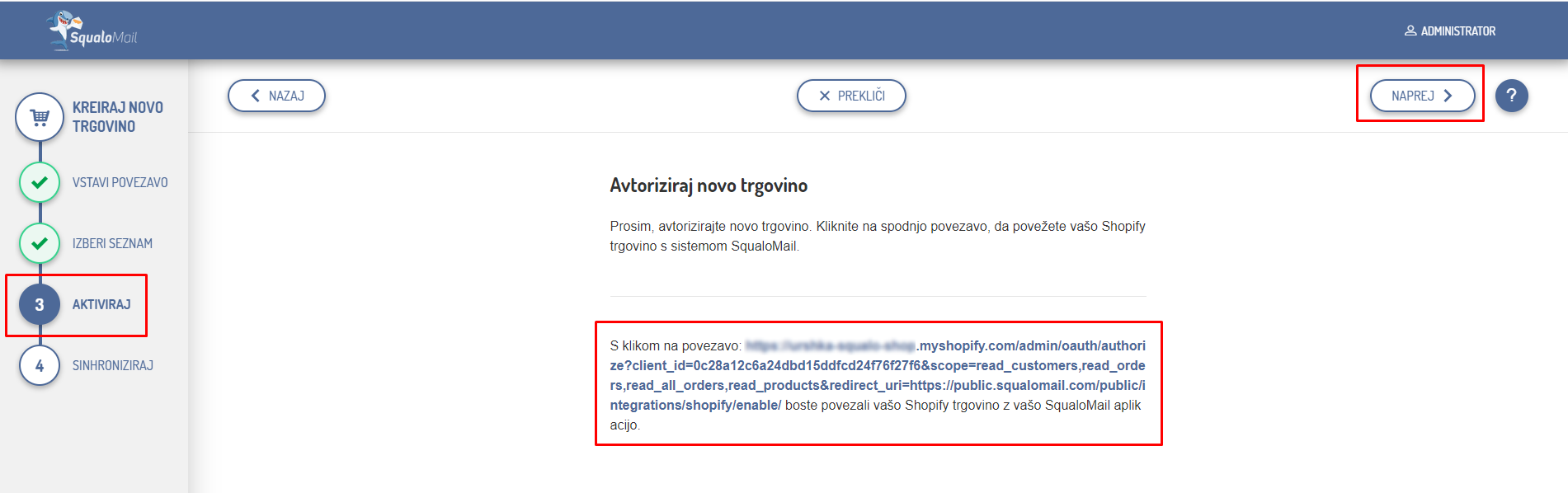Select the step 4 circle

[x=40, y=365]
